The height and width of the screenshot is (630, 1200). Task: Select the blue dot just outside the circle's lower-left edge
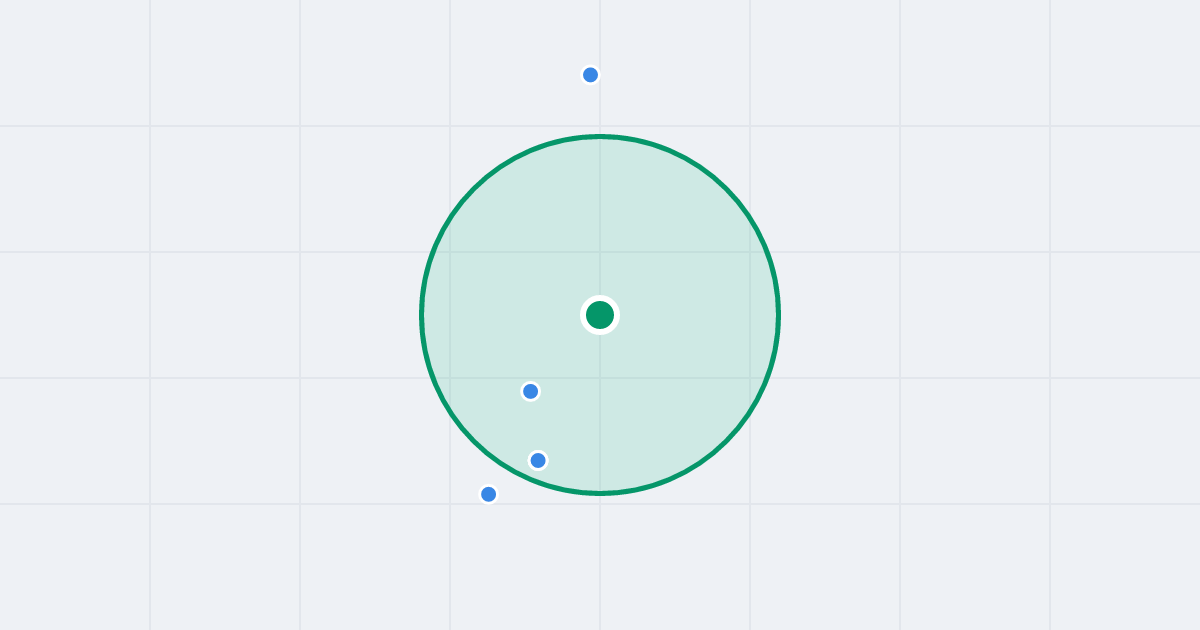point(488,494)
